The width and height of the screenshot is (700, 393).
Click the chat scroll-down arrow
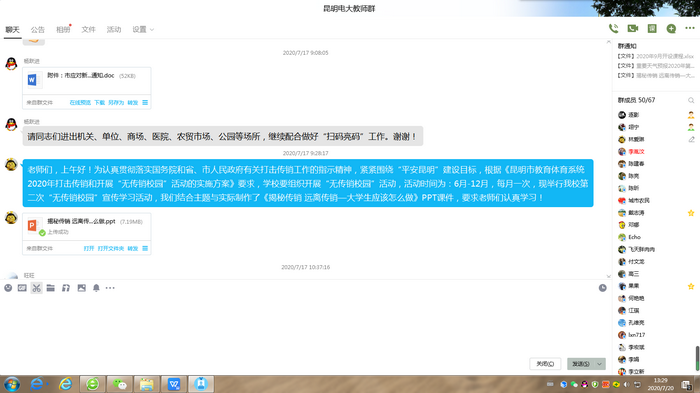[x=608, y=276]
